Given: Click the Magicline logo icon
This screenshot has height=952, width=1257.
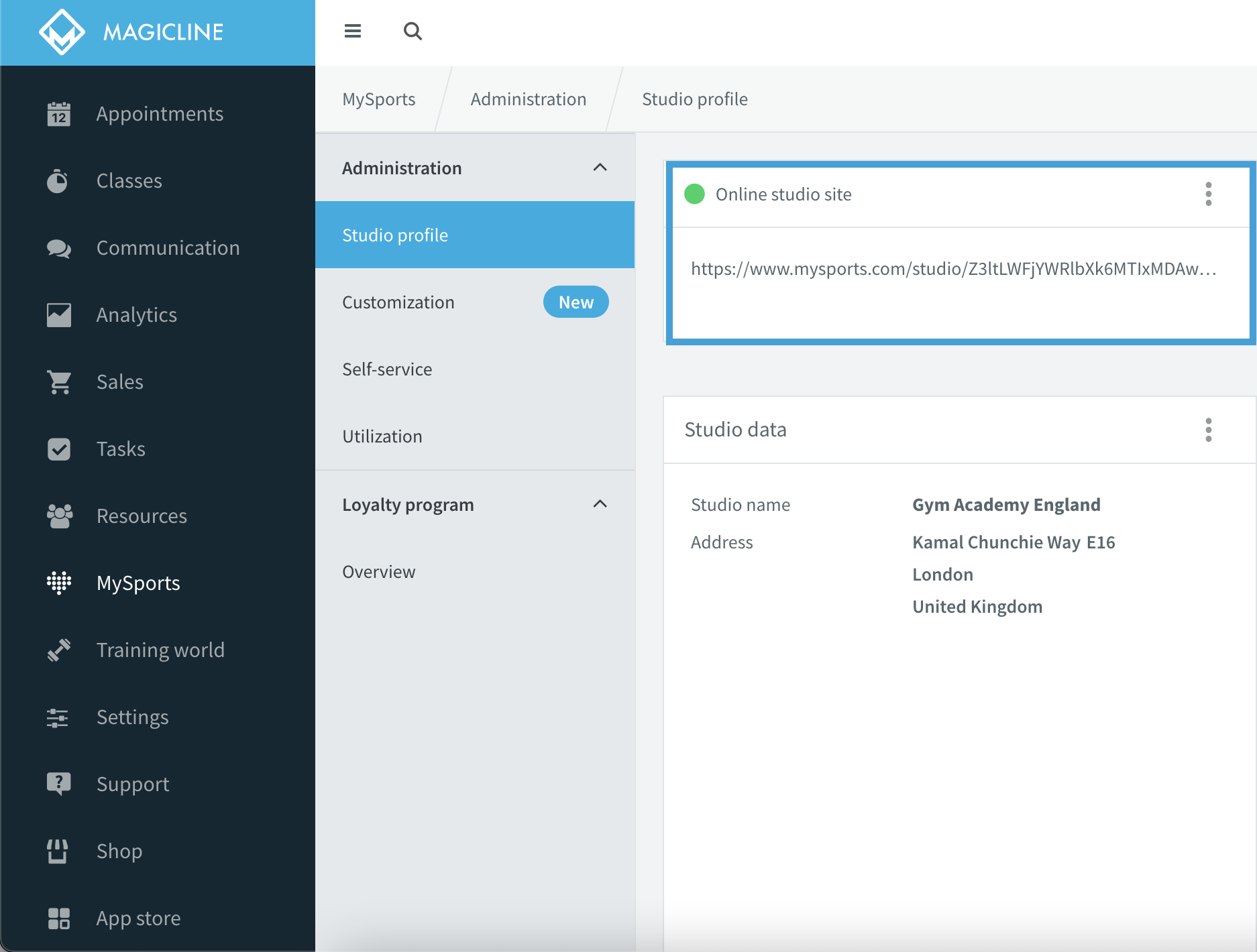Looking at the screenshot, I should (x=62, y=32).
